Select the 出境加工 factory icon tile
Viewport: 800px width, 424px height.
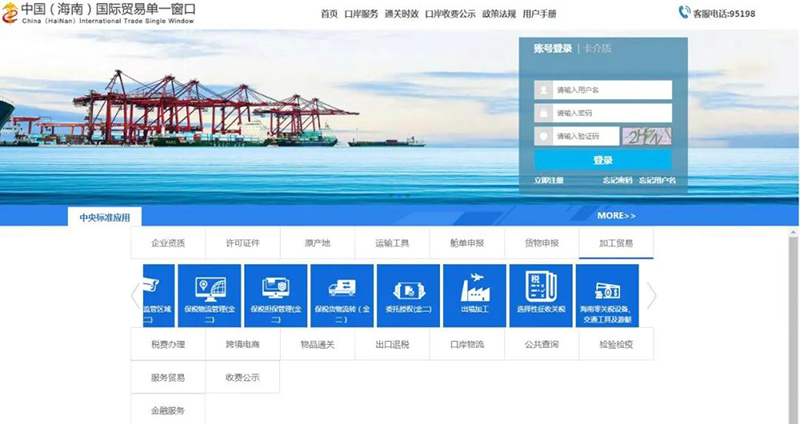474,295
